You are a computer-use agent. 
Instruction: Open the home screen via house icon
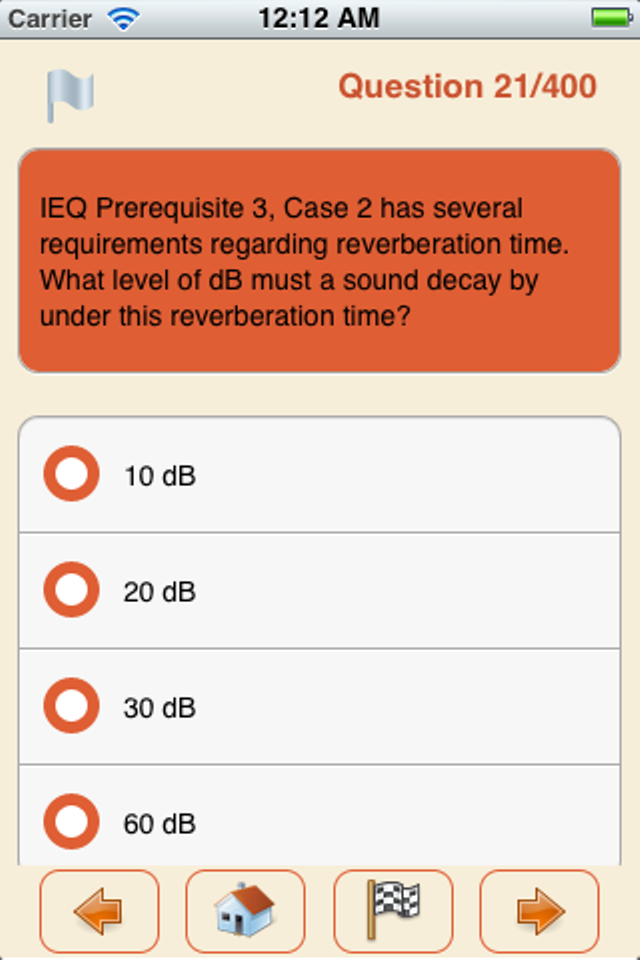[245, 911]
